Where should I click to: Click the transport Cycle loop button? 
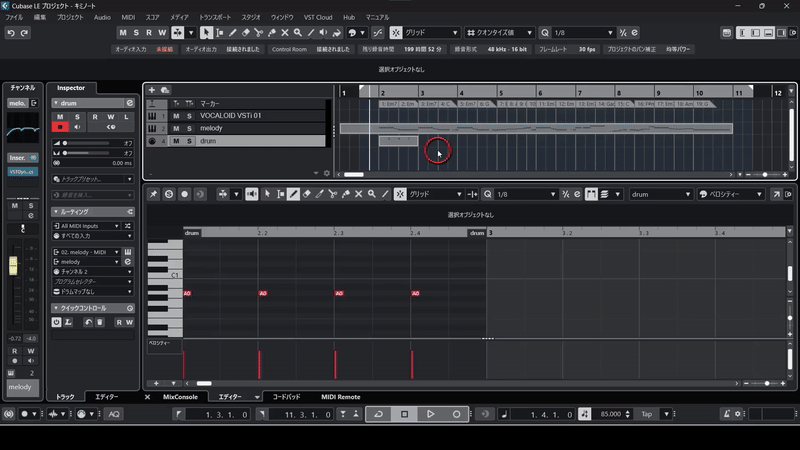(379, 414)
